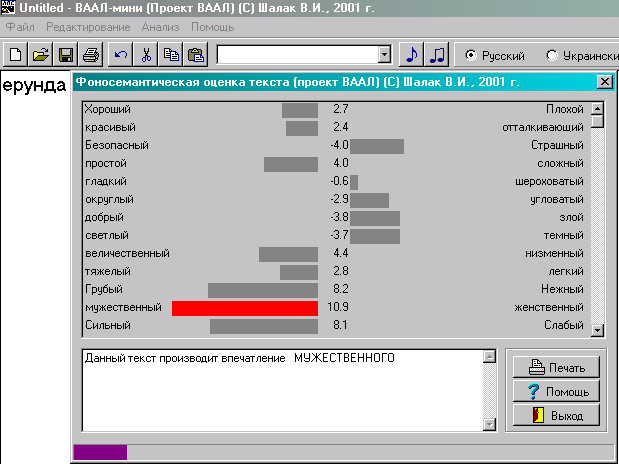
Task: Click inside the toolbar combo box field
Action: [x=297, y=54]
